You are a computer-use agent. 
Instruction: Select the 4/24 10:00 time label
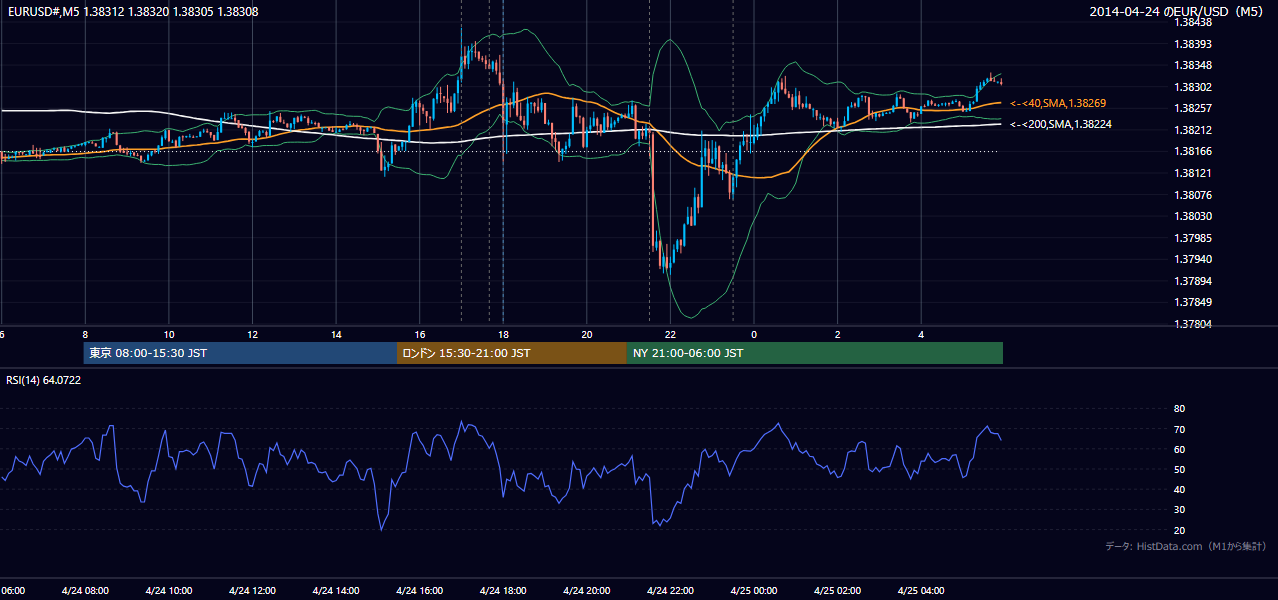tap(169, 591)
